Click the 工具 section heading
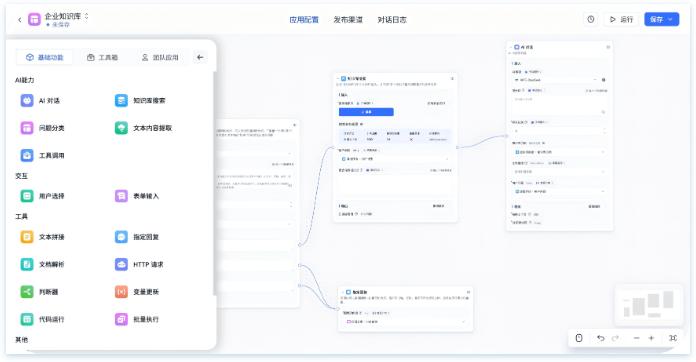 click(21, 216)
